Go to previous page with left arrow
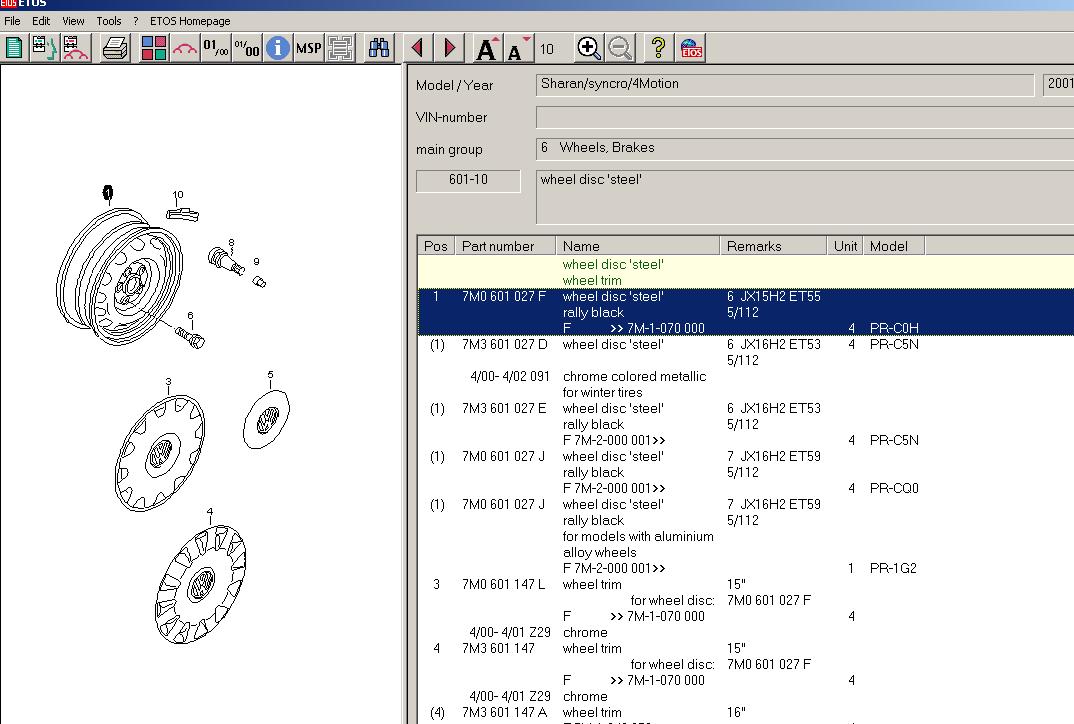 pos(418,48)
